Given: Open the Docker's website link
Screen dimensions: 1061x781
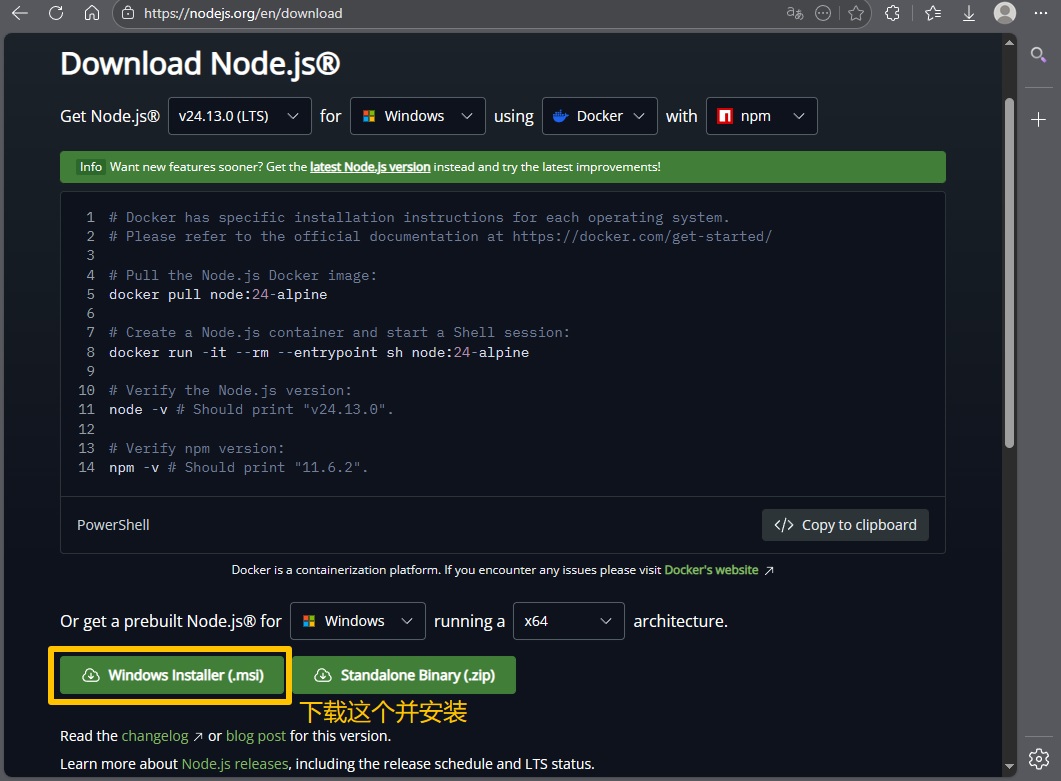Looking at the screenshot, I should click(x=711, y=570).
